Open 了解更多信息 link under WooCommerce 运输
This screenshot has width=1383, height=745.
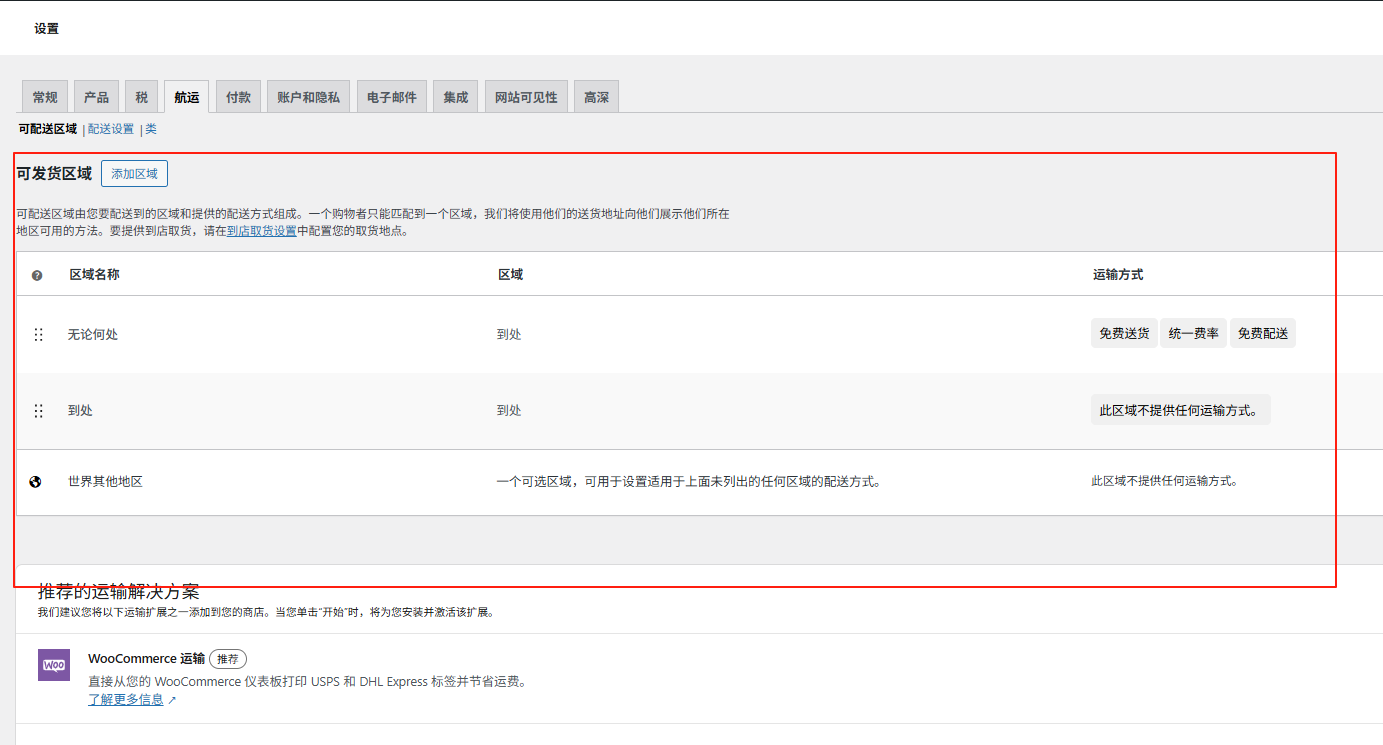(126, 700)
